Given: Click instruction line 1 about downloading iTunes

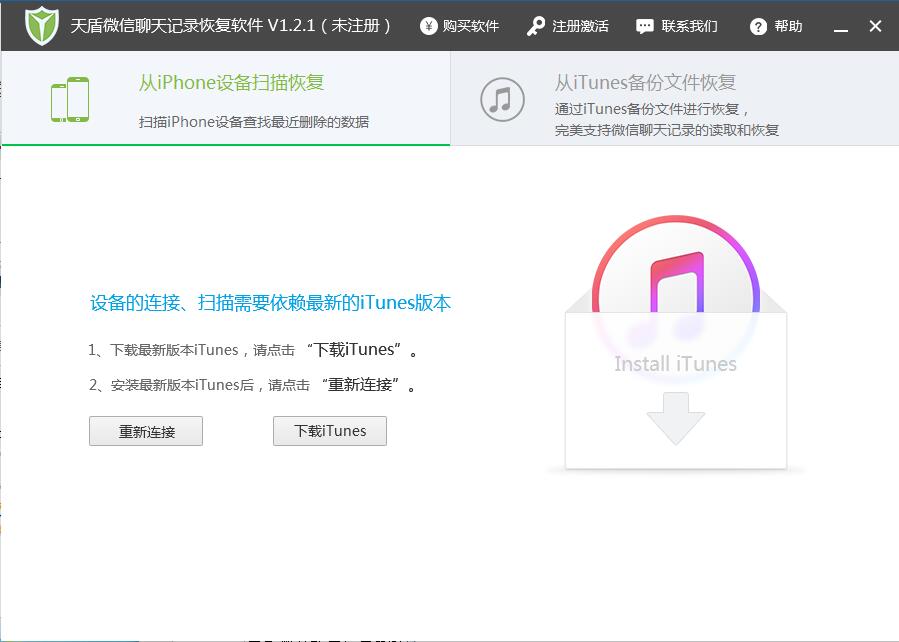Looking at the screenshot, I should point(253,350).
